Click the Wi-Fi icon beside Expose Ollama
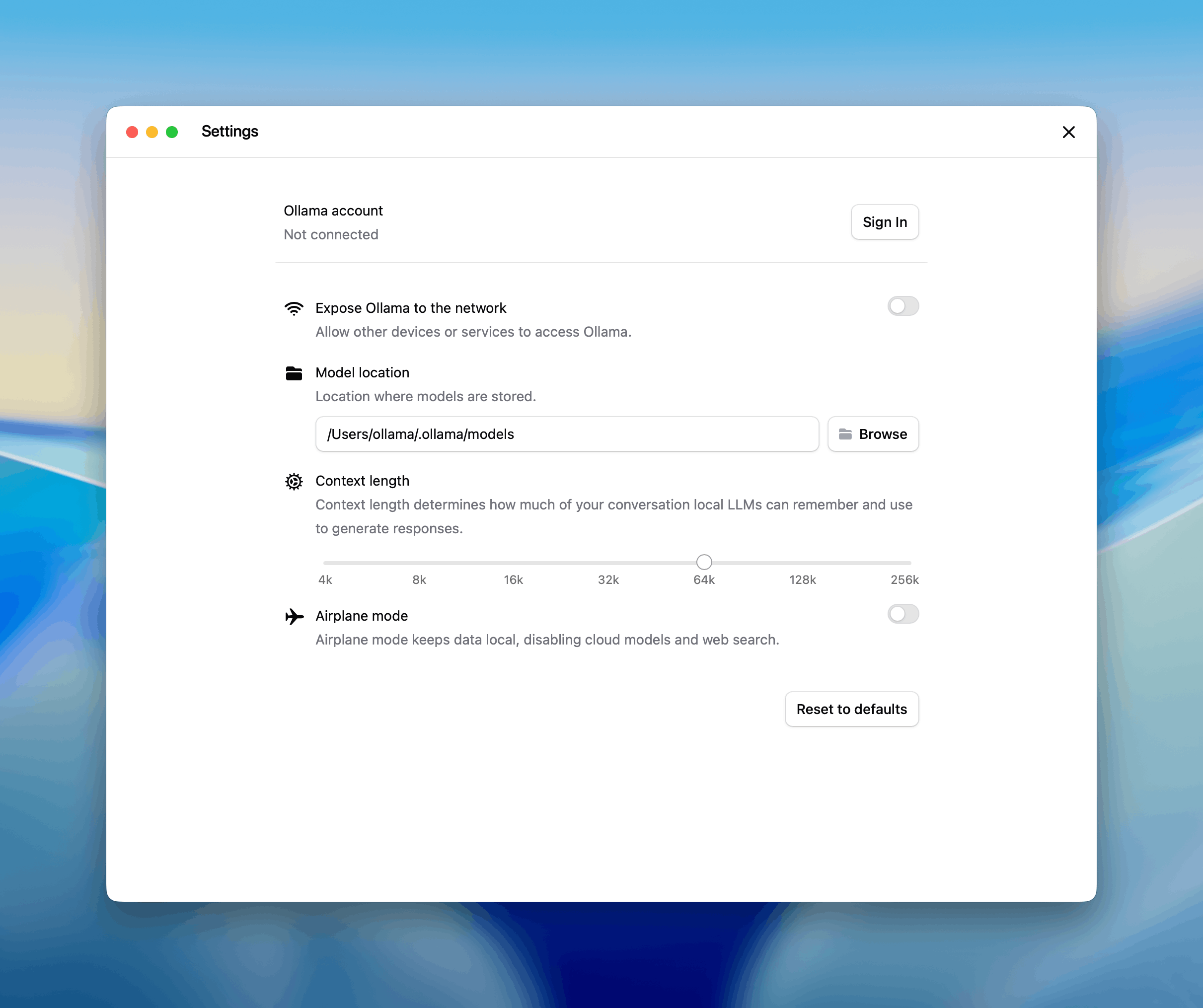 [294, 308]
